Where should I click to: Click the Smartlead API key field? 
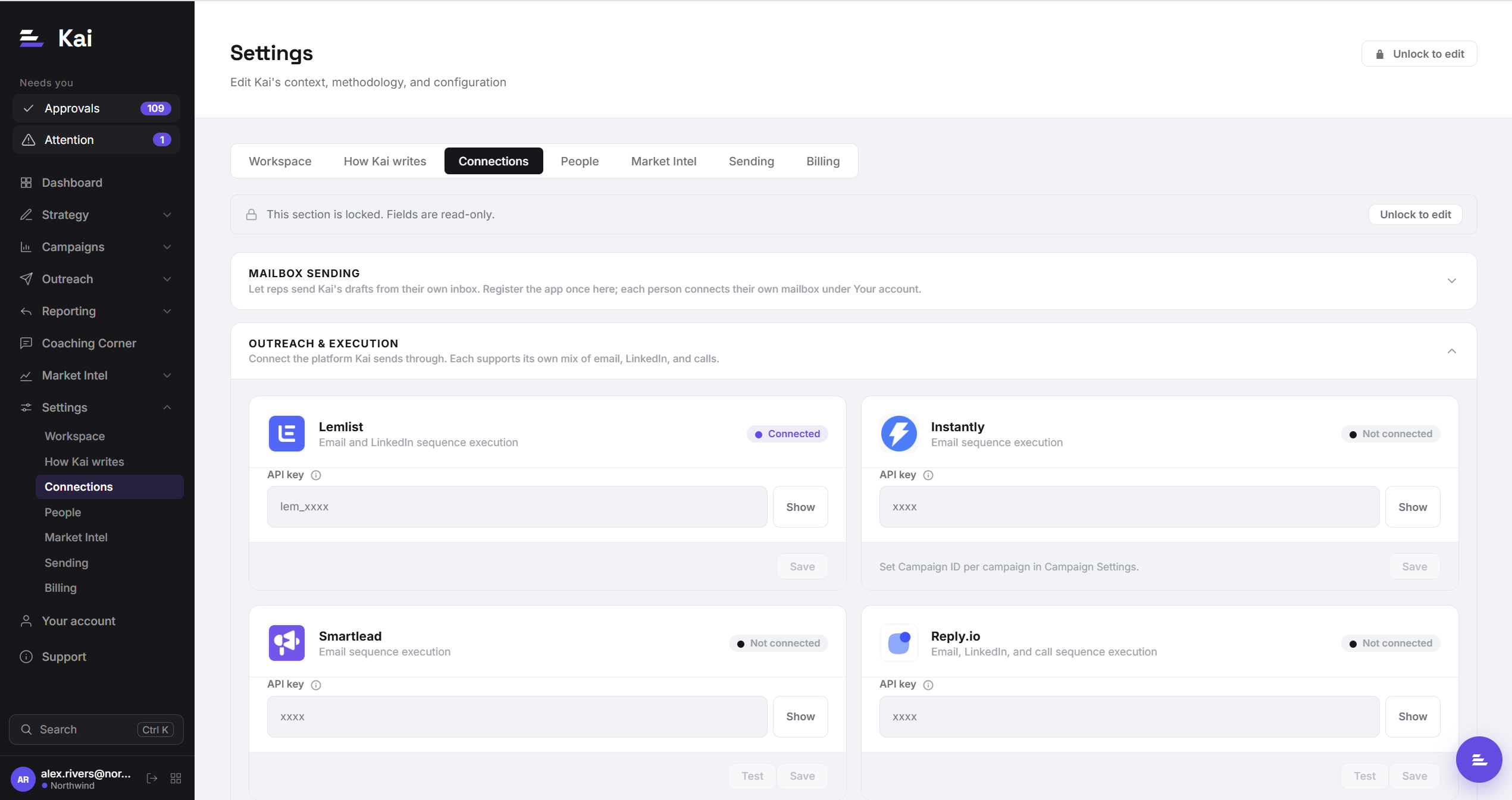click(517, 717)
